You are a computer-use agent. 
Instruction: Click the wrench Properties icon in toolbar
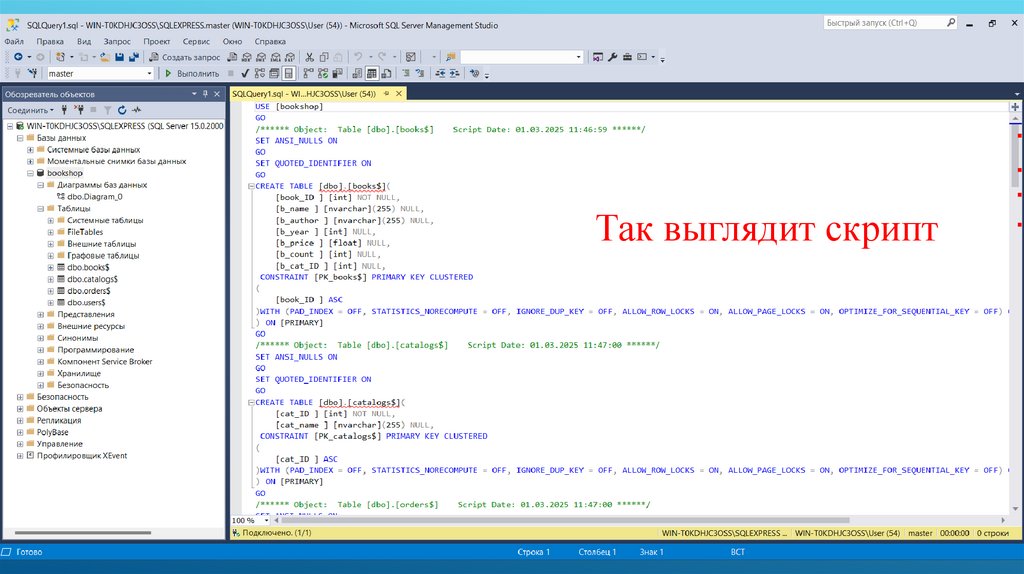613,57
